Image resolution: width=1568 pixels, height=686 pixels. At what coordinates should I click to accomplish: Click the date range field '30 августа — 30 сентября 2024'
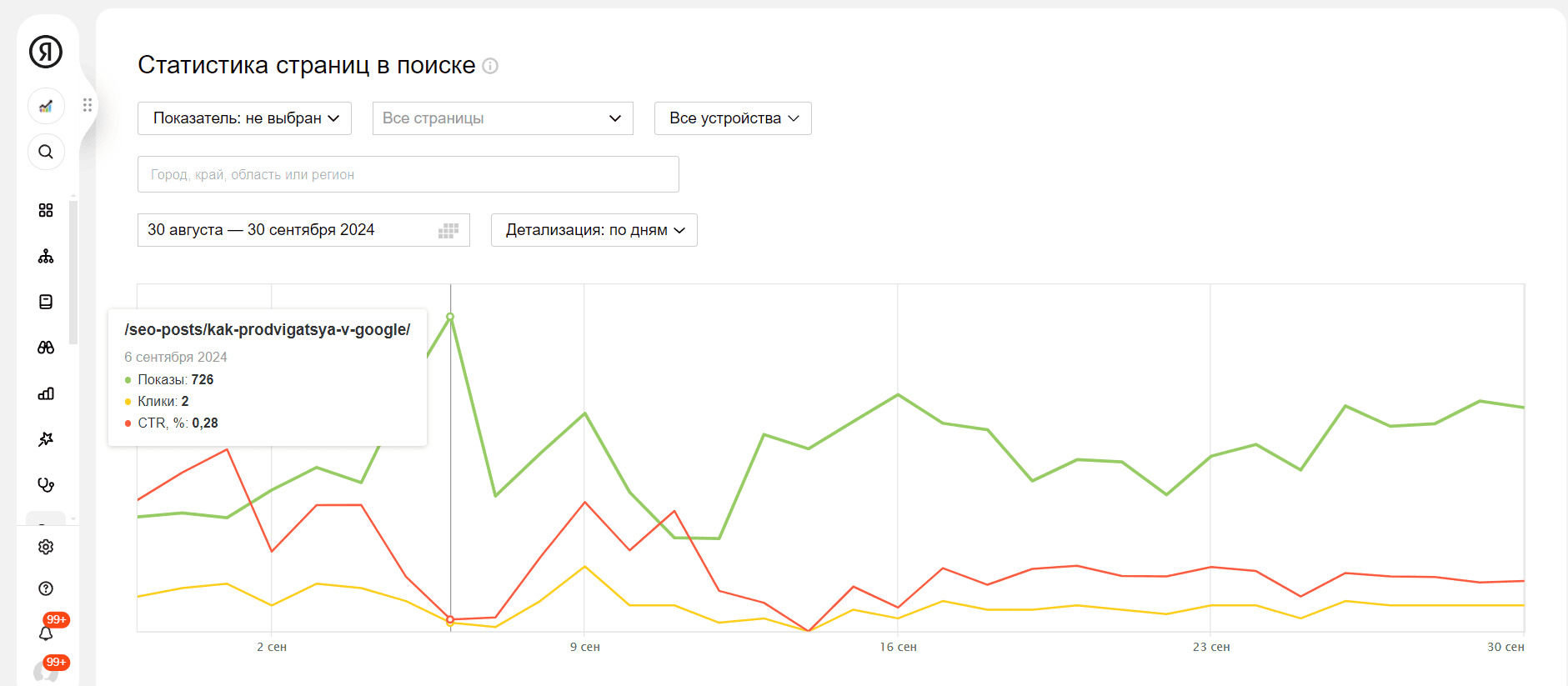303,230
